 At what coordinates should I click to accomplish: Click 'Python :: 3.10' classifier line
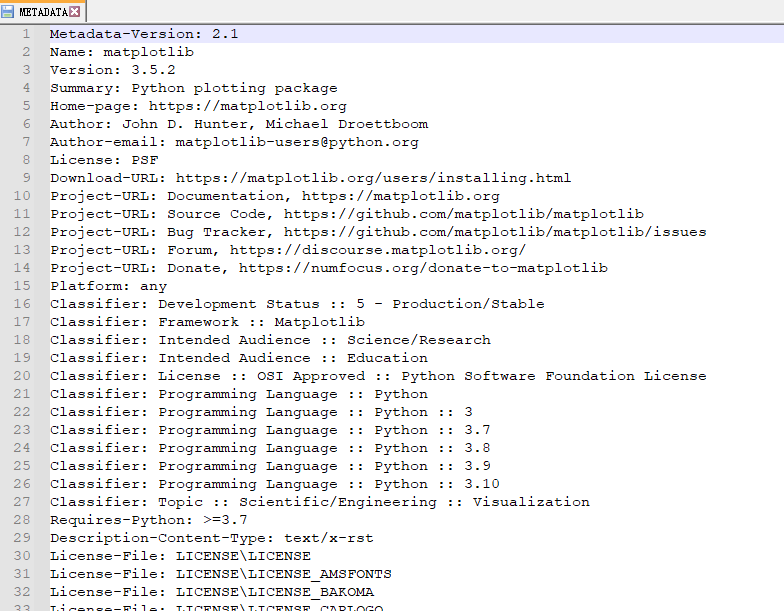point(274,484)
